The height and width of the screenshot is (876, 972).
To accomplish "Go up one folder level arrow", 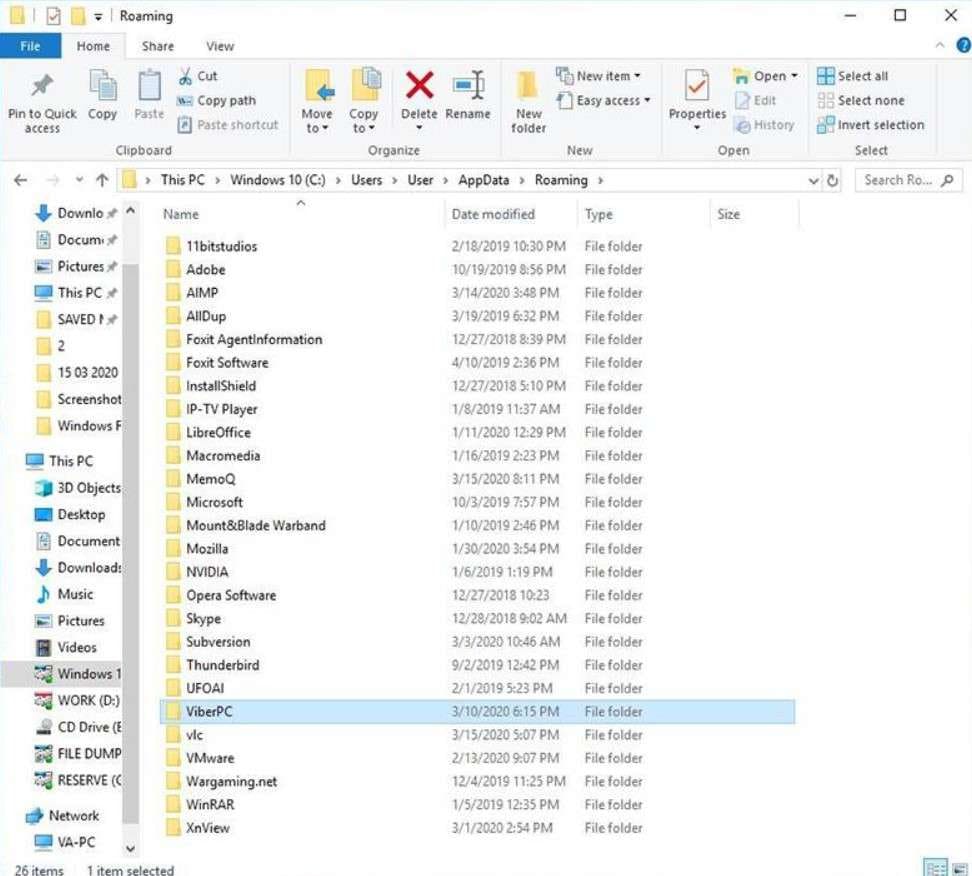I will tap(102, 180).
